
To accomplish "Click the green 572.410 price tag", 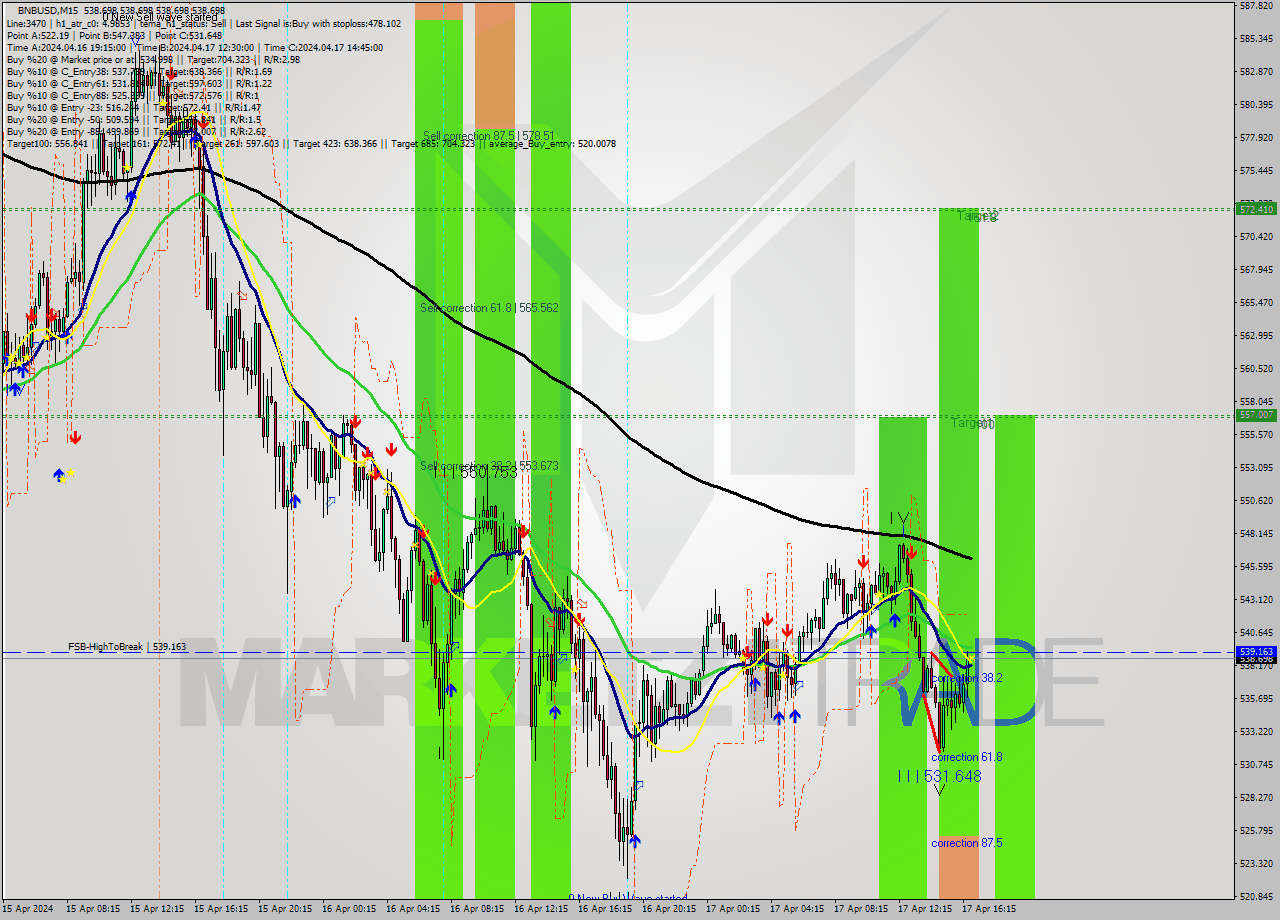I will [x=1257, y=209].
